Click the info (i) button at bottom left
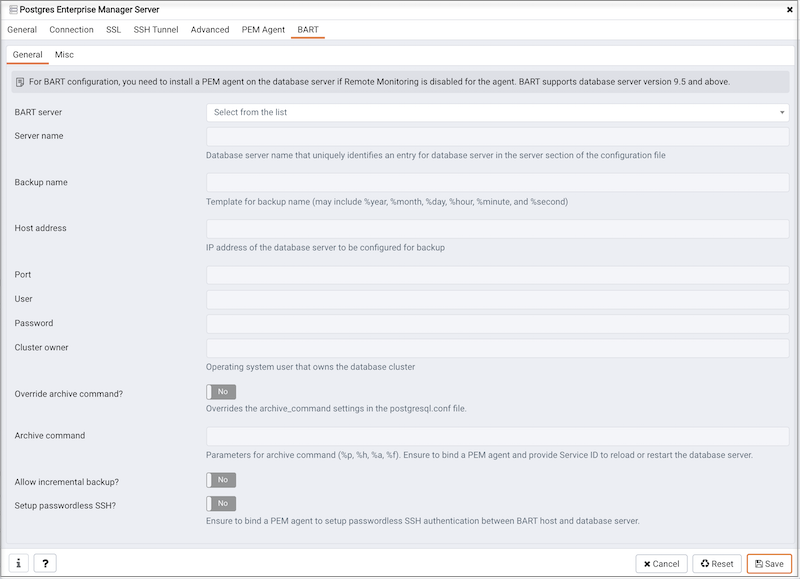The height and width of the screenshot is (579, 800). click(x=18, y=563)
